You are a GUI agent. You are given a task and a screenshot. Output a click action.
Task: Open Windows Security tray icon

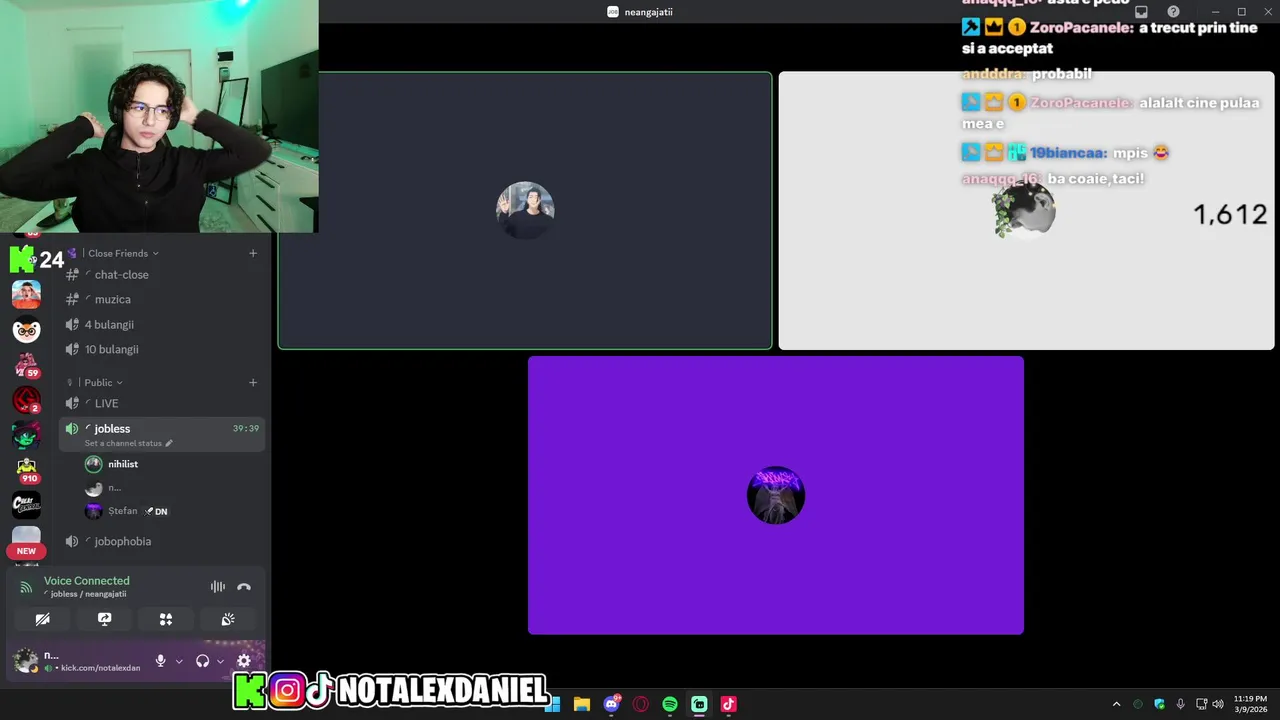1160,704
